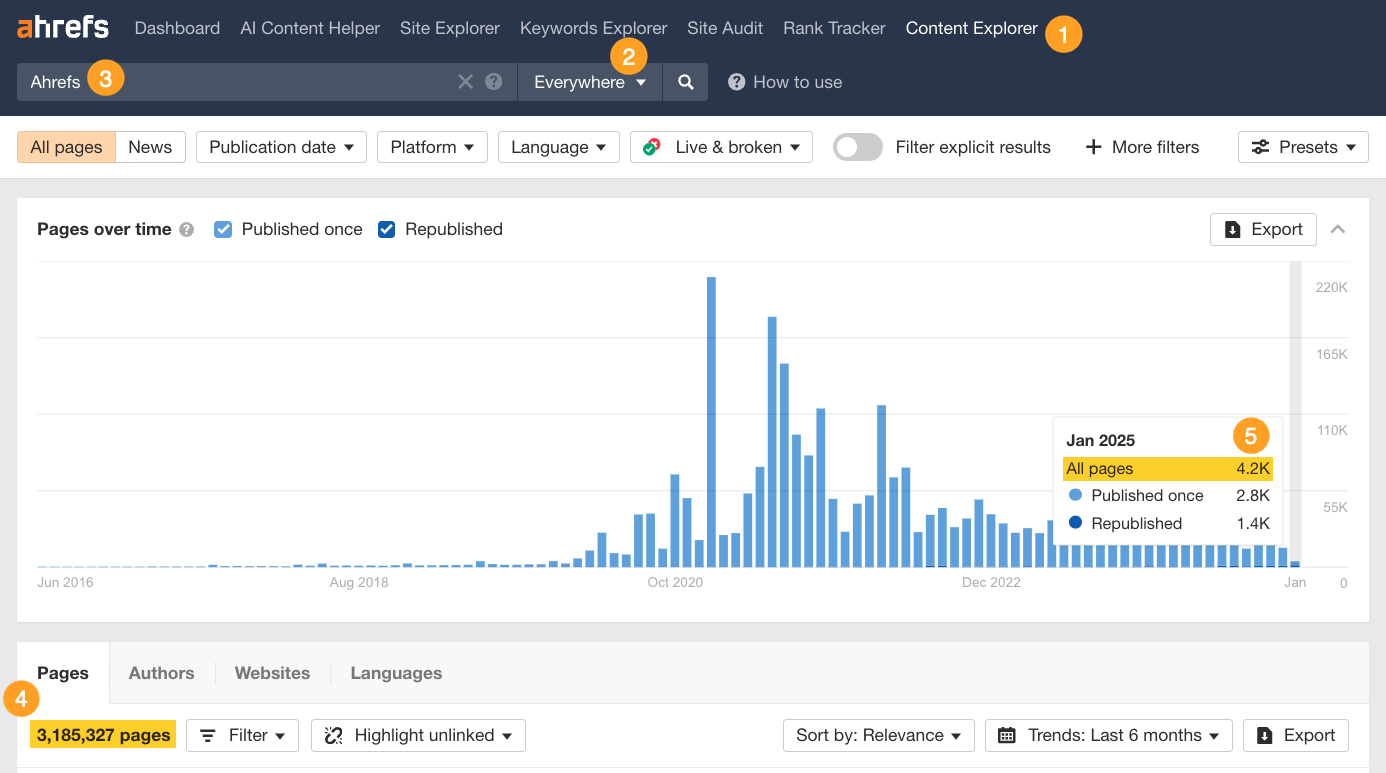Export the pages list
Screen dimensions: 1386x773
[x=1296, y=735]
